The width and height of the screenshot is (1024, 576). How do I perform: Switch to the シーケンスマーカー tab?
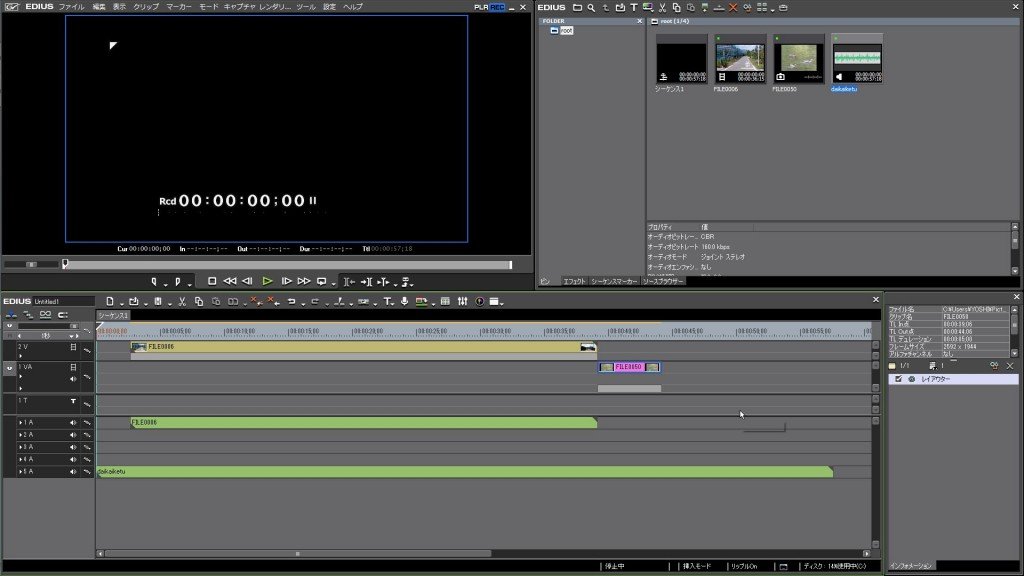coord(614,281)
